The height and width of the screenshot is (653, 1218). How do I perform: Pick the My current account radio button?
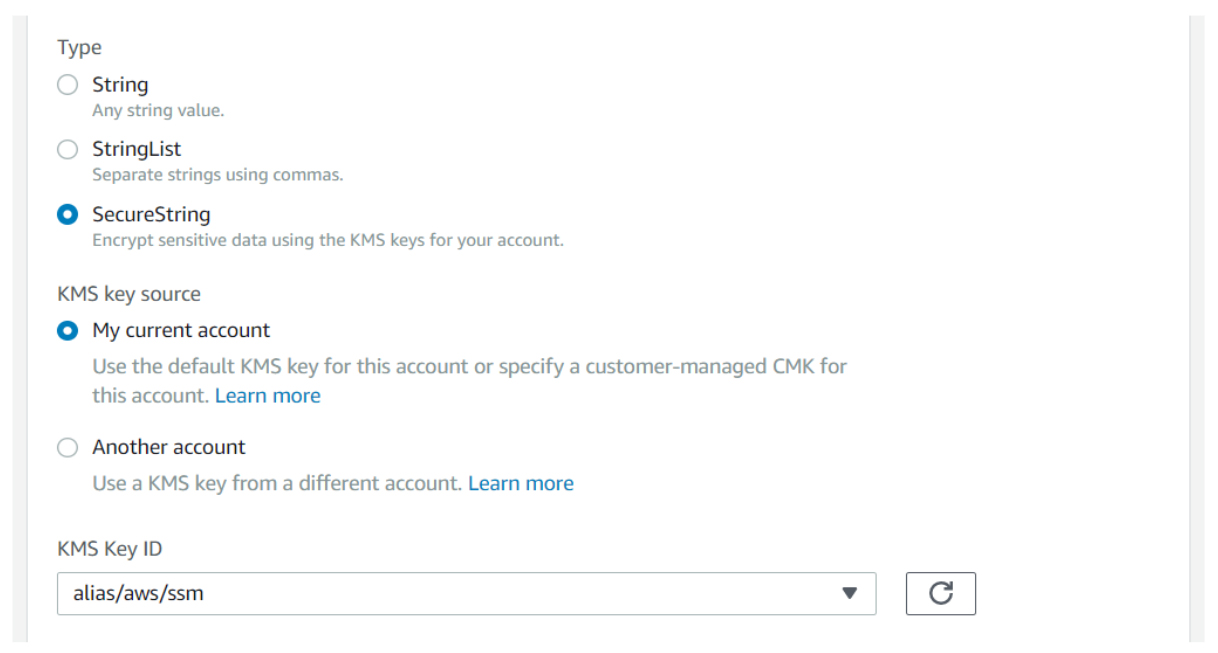click(68, 330)
